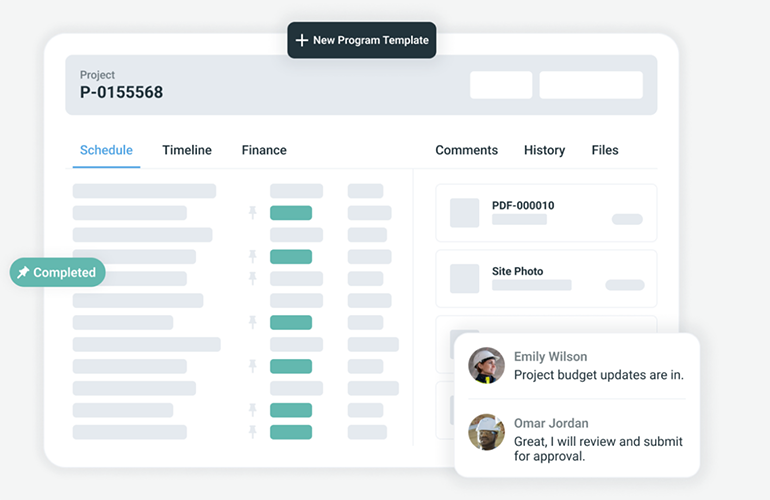Open Emily Wilson's profile avatar
The width and height of the screenshot is (770, 500).
(x=486, y=366)
